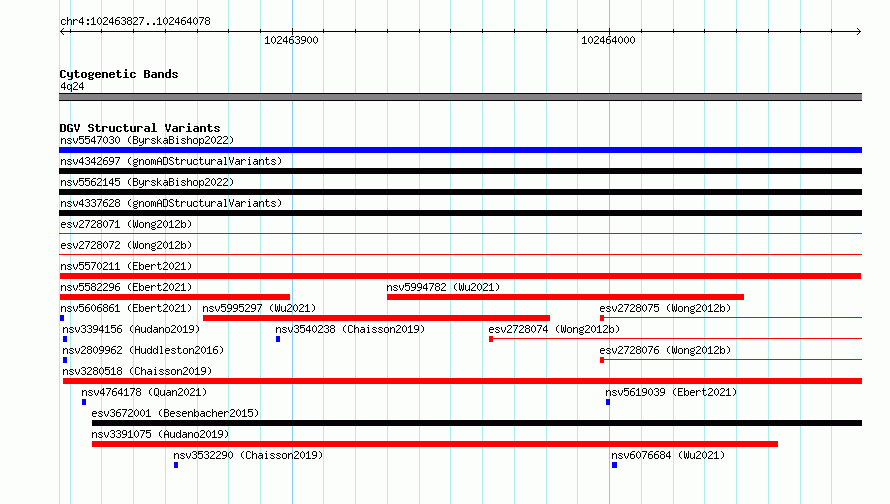Viewport: 890px width, 504px height.
Task: Click the blue bar under nsv5547030
Action: (460, 150)
